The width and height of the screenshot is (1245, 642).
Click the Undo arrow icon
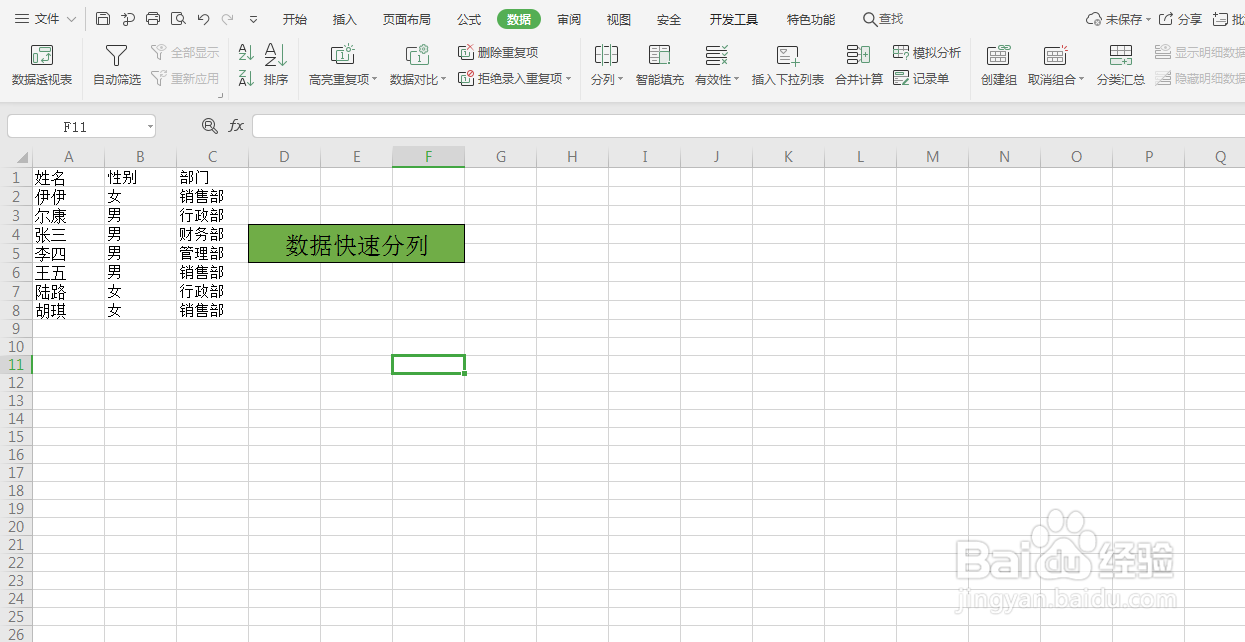click(204, 19)
